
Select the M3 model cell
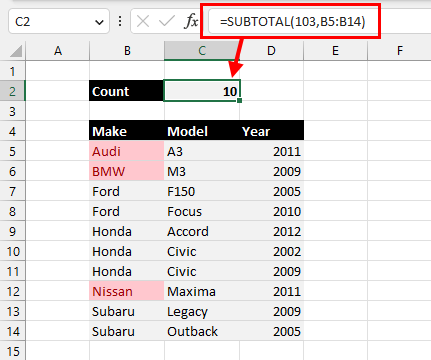coord(202,171)
